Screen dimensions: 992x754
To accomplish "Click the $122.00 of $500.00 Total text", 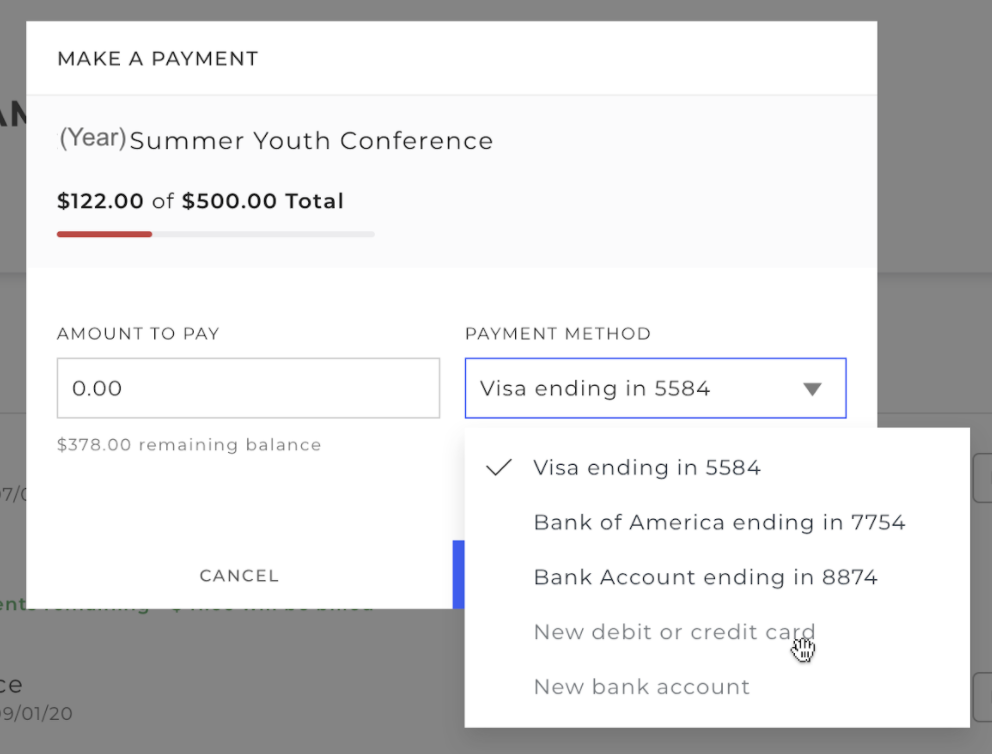I will [200, 200].
